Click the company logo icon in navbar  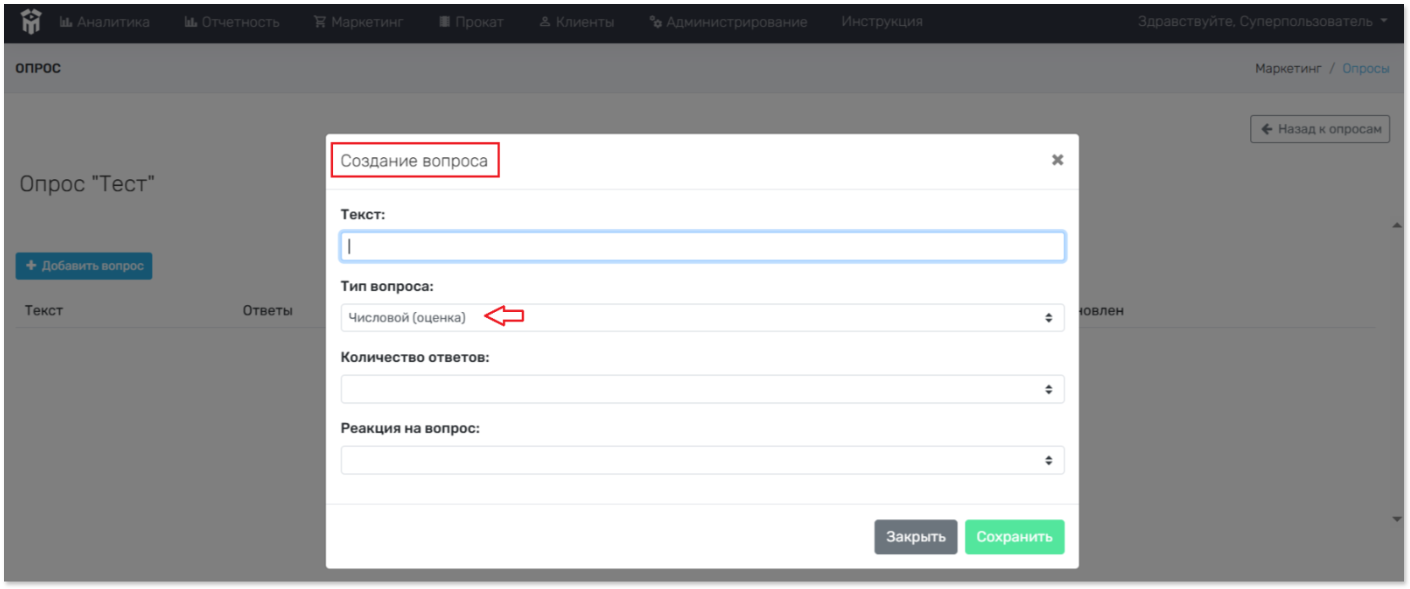tap(31, 21)
